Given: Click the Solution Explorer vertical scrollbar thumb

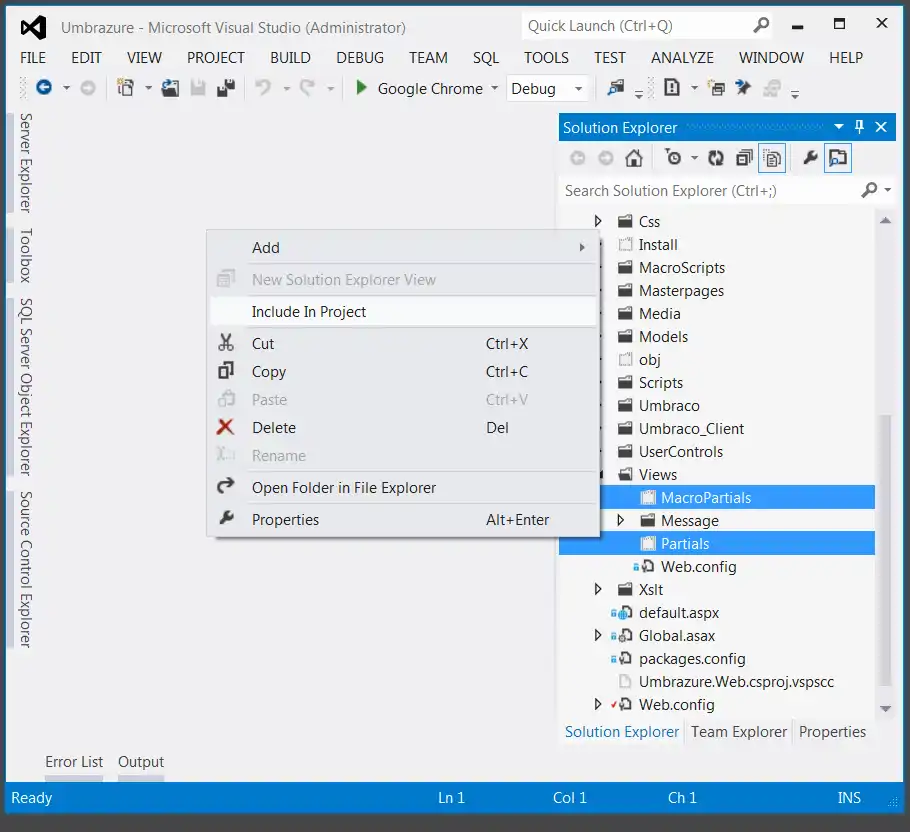Looking at the screenshot, I should coord(885,550).
